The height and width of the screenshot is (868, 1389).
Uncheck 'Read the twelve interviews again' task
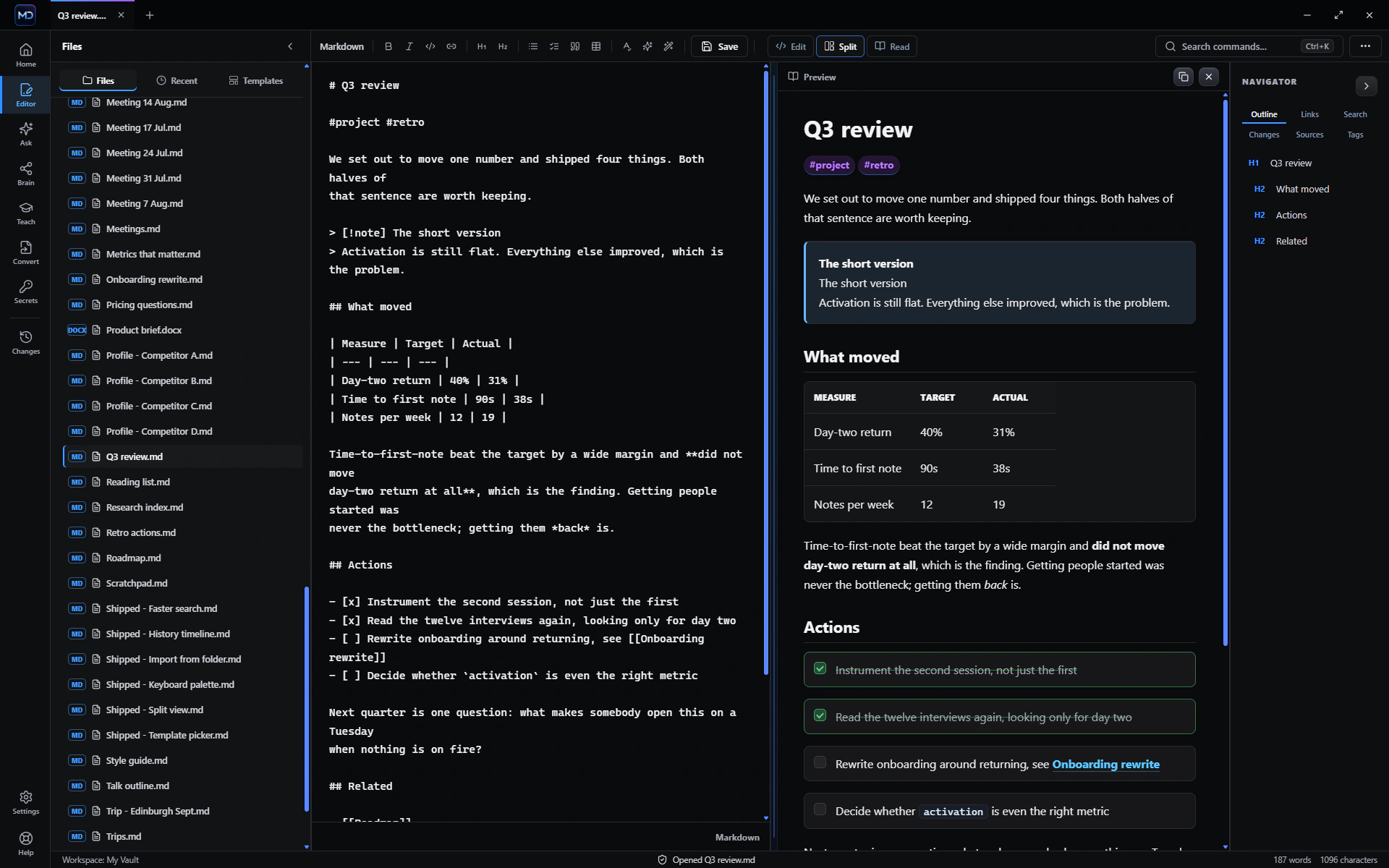(820, 715)
